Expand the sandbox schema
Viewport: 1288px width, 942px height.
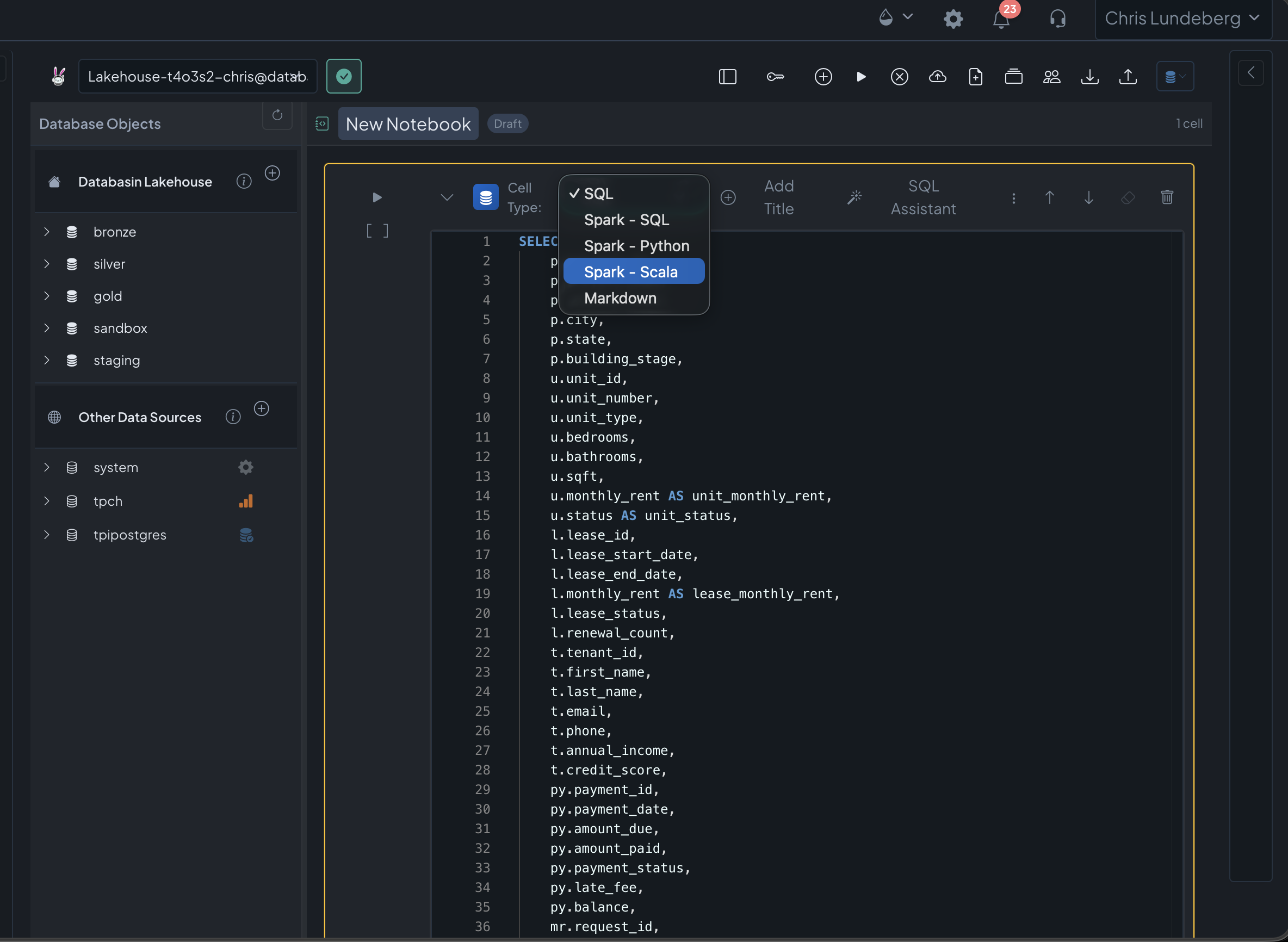[47, 328]
